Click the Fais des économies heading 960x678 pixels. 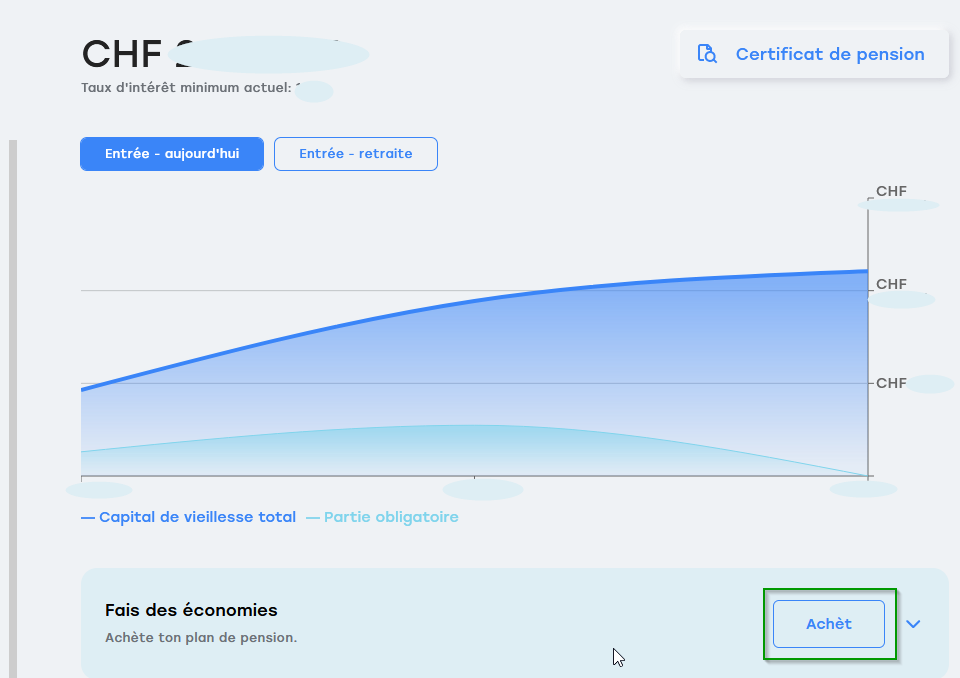191,610
